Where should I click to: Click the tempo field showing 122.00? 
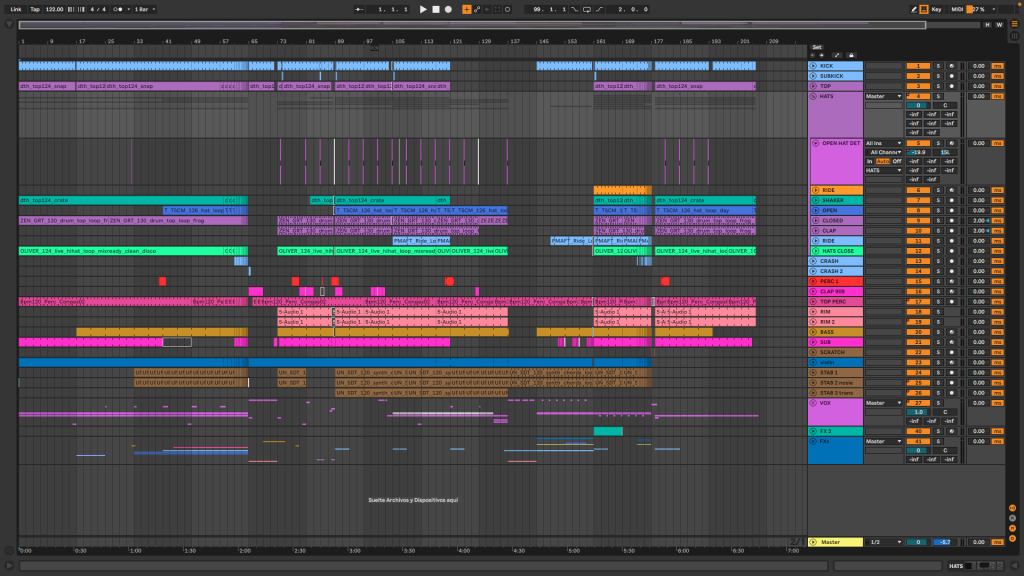(54, 9)
